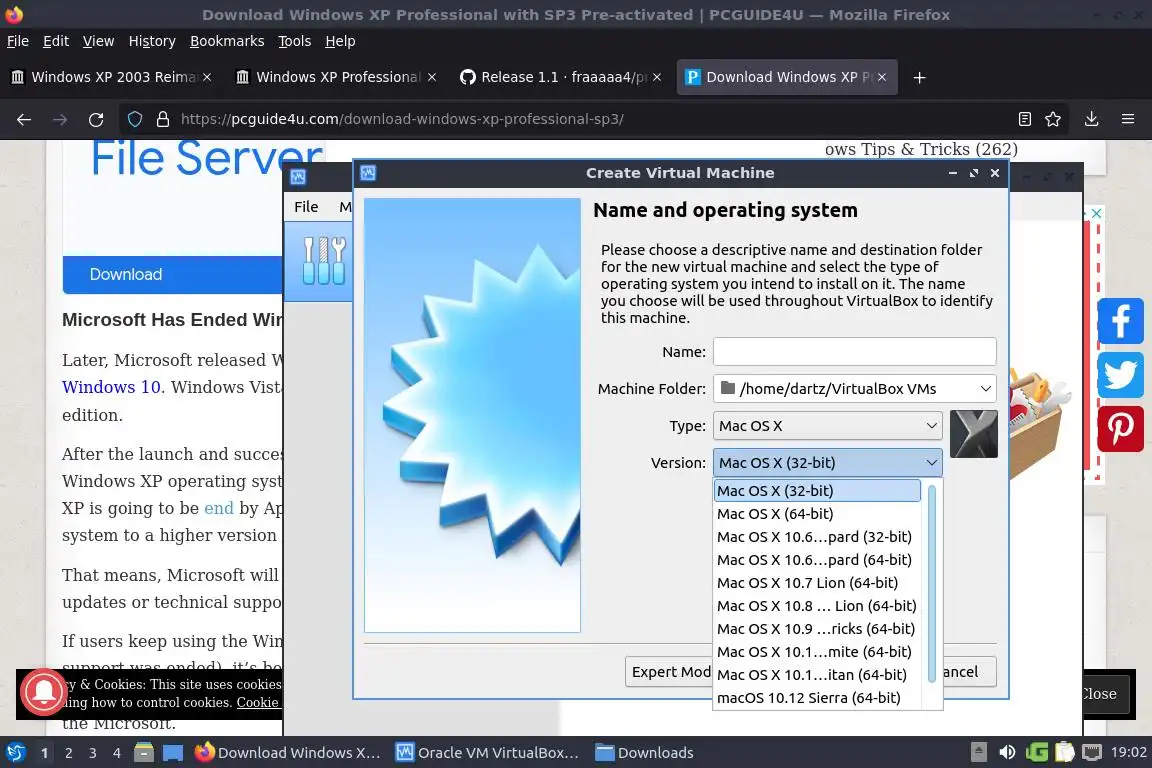Open the Machine Folder dropdown
Image resolution: width=1152 pixels, height=768 pixels.
coord(985,388)
